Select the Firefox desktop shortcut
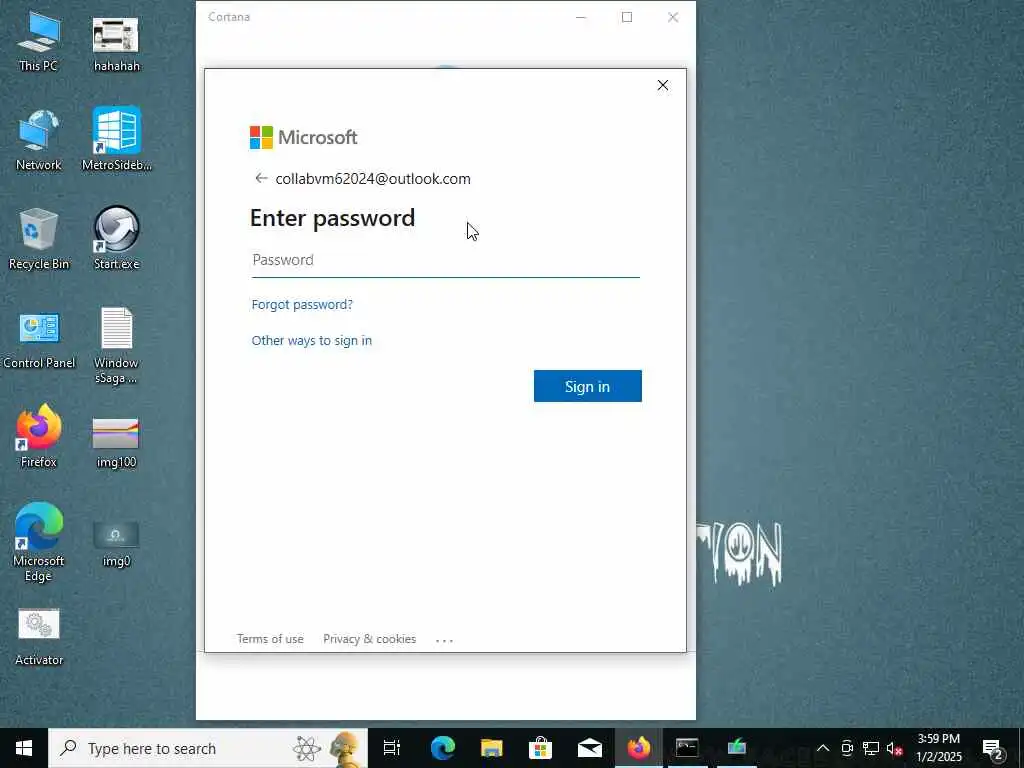 click(39, 436)
